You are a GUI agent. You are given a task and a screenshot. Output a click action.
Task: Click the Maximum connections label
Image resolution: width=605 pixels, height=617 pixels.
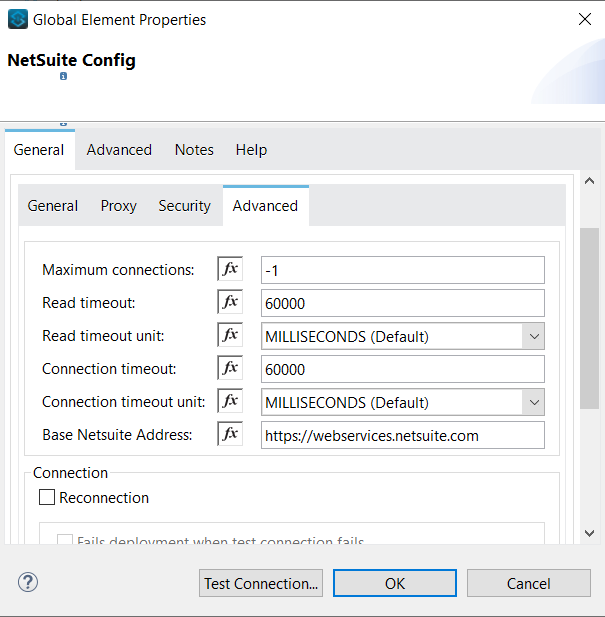tap(118, 270)
